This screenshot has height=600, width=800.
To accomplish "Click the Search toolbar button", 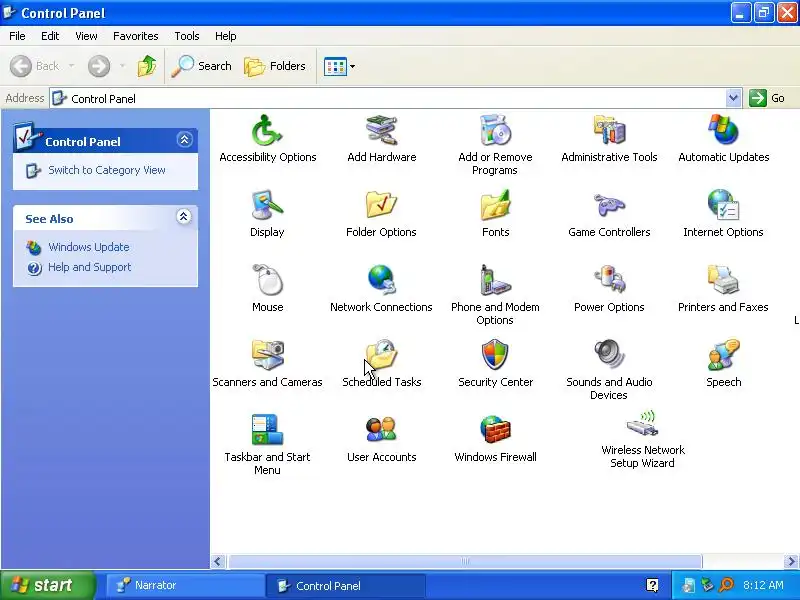I will [x=201, y=66].
